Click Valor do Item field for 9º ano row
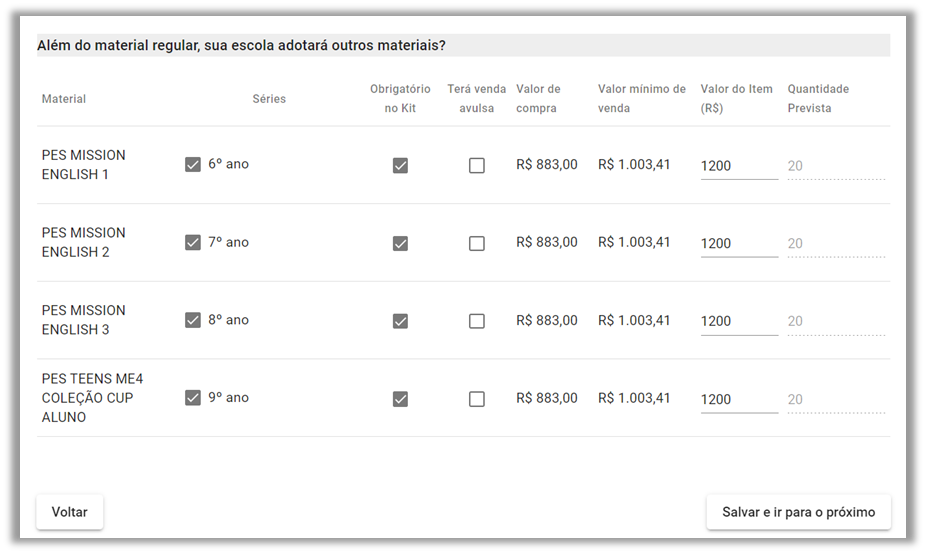926x554 pixels. pyautogui.click(x=738, y=399)
